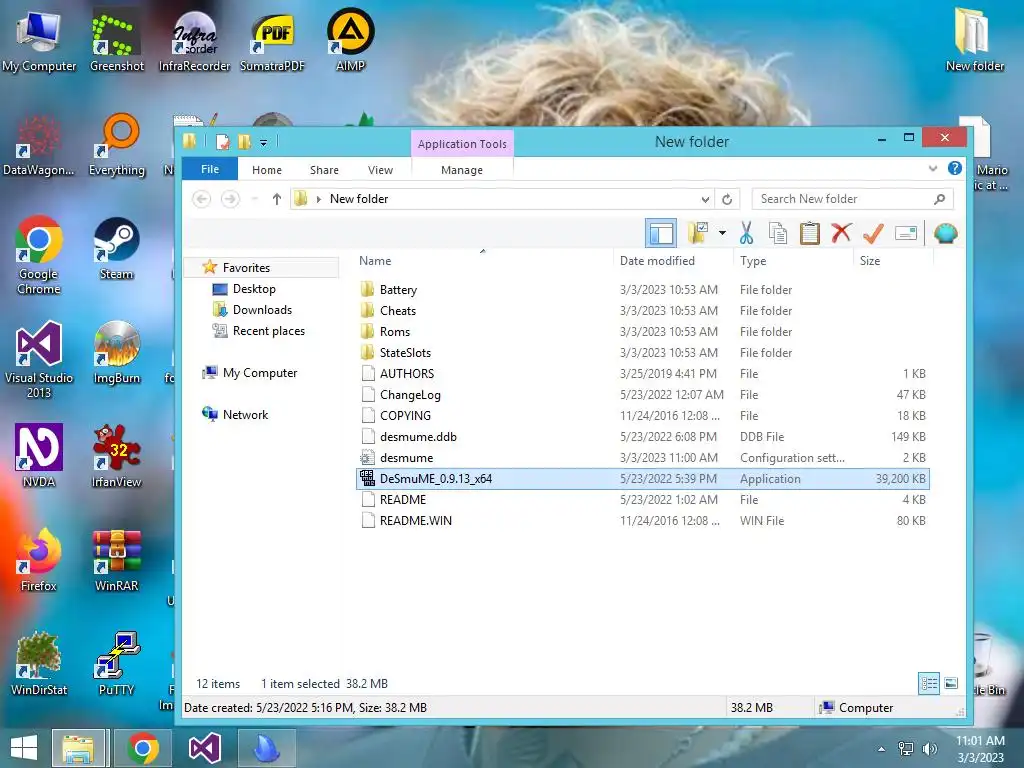Select the desmume.ddb file
The image size is (1024, 768).
point(418,436)
